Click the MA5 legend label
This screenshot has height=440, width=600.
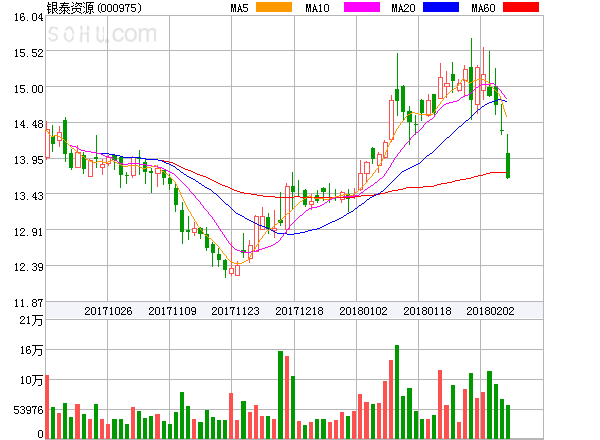(x=239, y=8)
